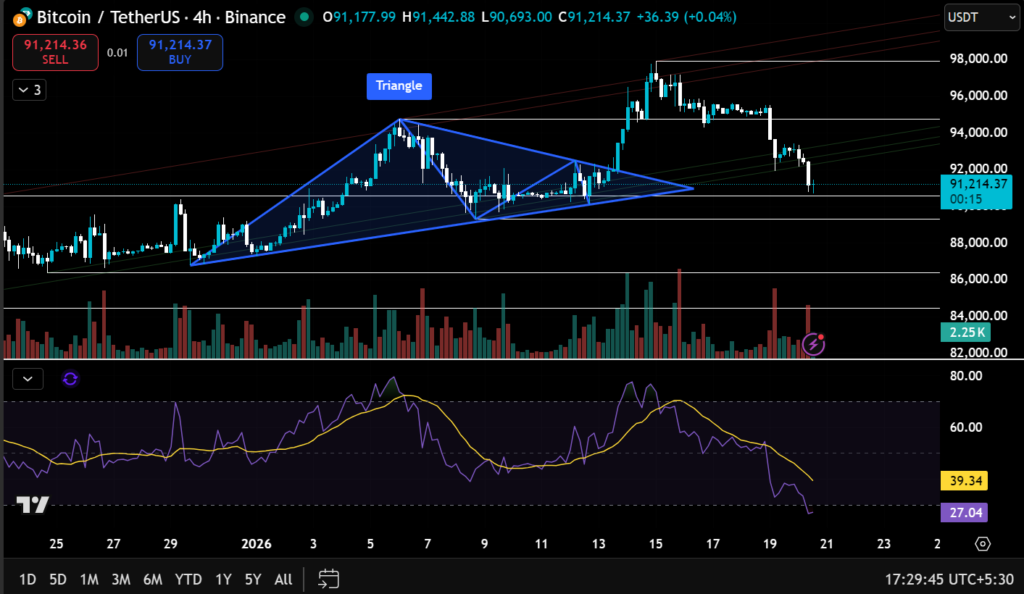
Task: Select the 1D time range
Action: pyautogui.click(x=28, y=578)
